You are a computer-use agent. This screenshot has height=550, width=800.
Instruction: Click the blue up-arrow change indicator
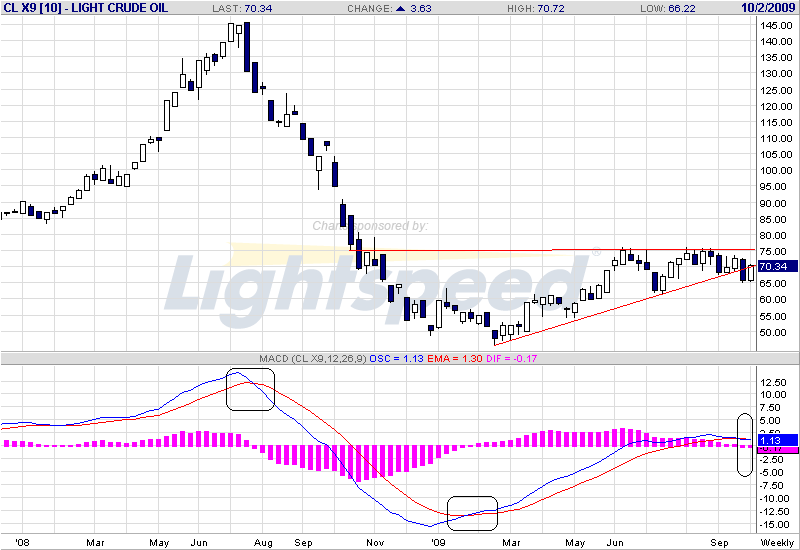[x=401, y=8]
